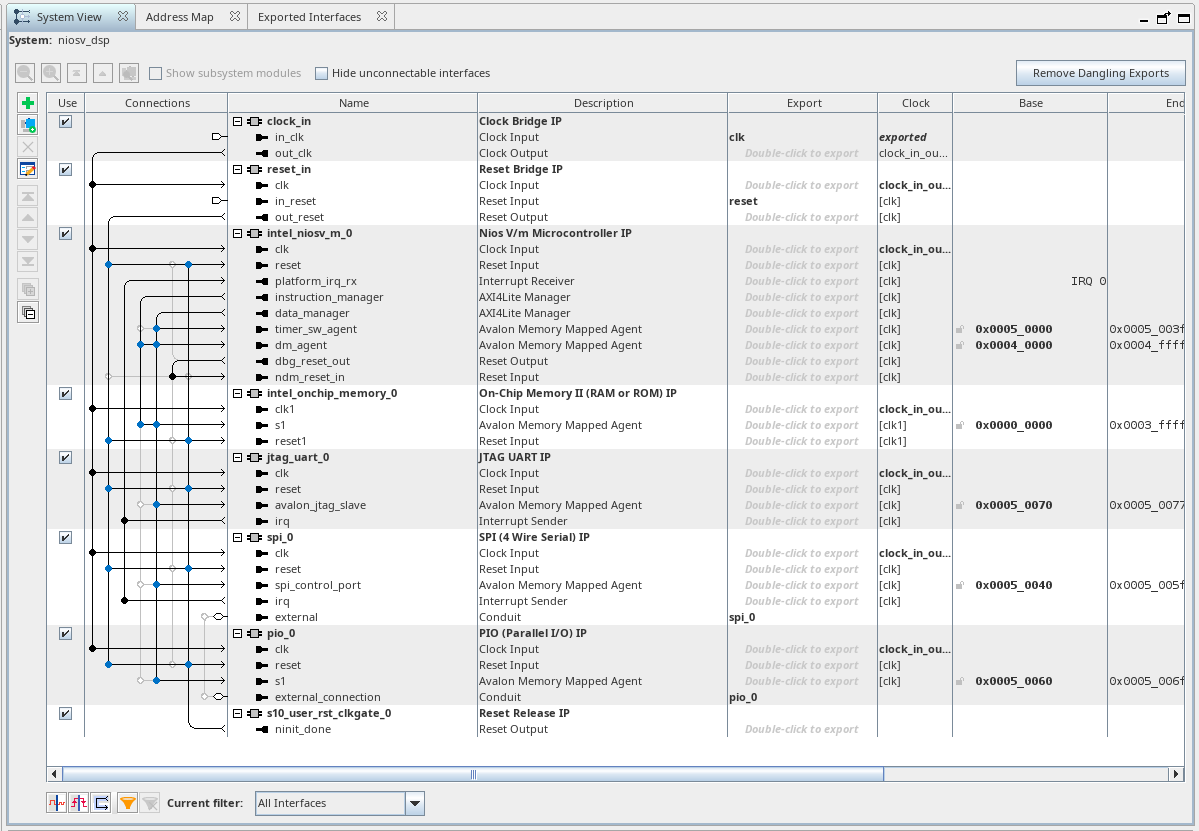Open the edit parameters icon
Viewport: 1199px width, 831px height.
(x=28, y=169)
